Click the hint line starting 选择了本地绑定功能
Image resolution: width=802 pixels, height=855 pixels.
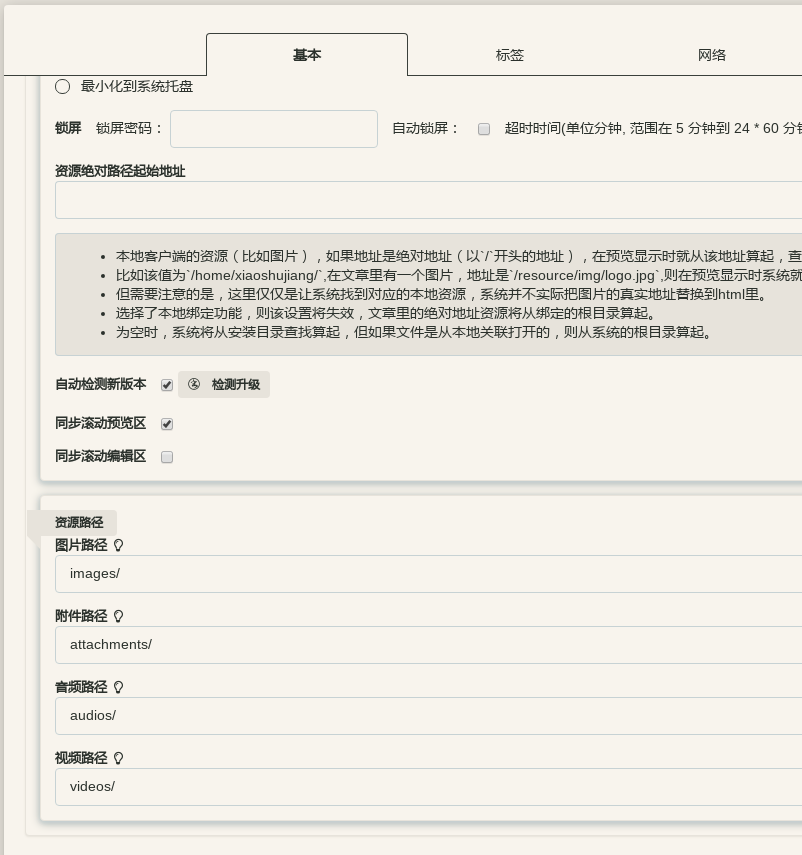coord(386,313)
